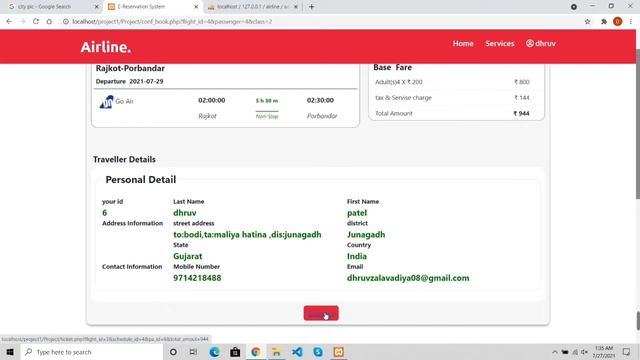Viewport: 640px width, 360px height.
Task: Open a new browser tab
Action: point(311,7)
